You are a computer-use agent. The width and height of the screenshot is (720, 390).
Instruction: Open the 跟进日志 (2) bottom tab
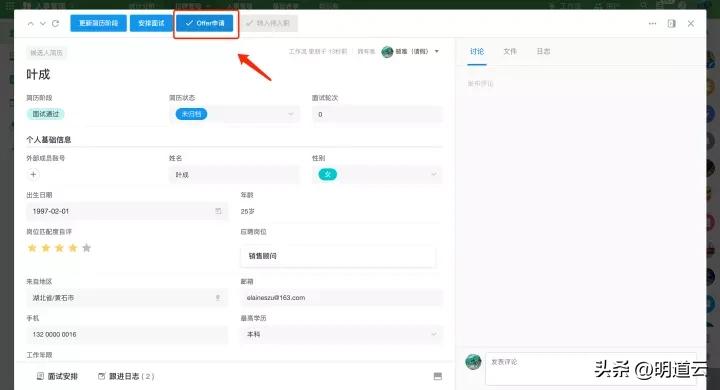coord(126,376)
